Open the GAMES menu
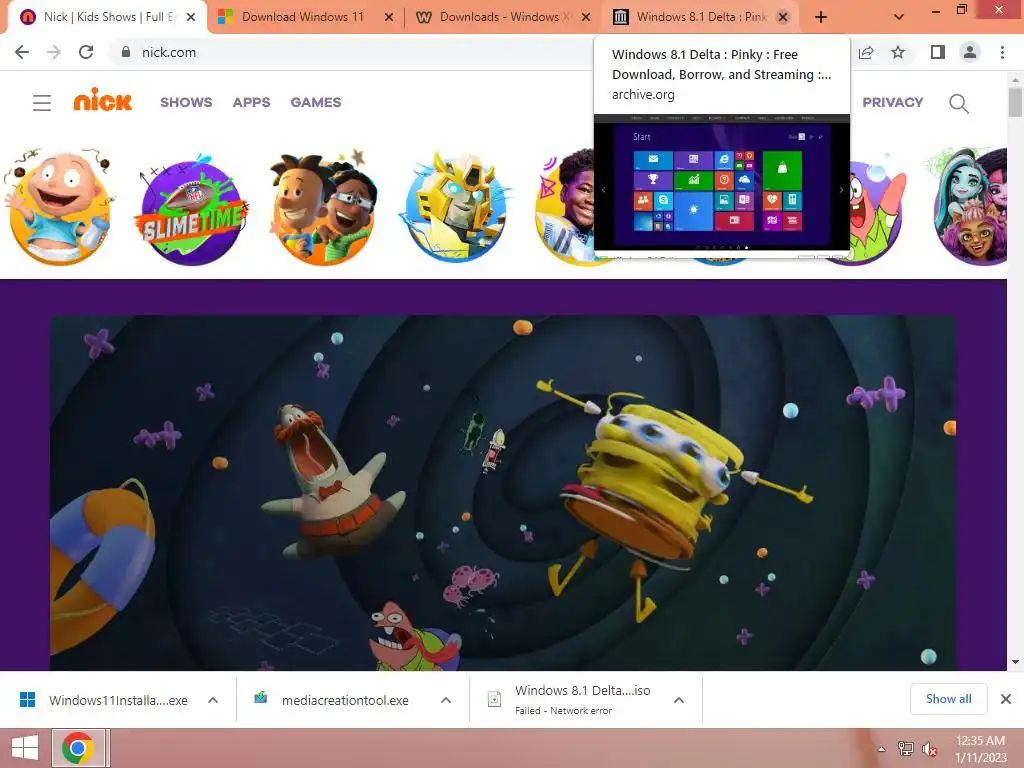1024x768 pixels. pos(316,103)
